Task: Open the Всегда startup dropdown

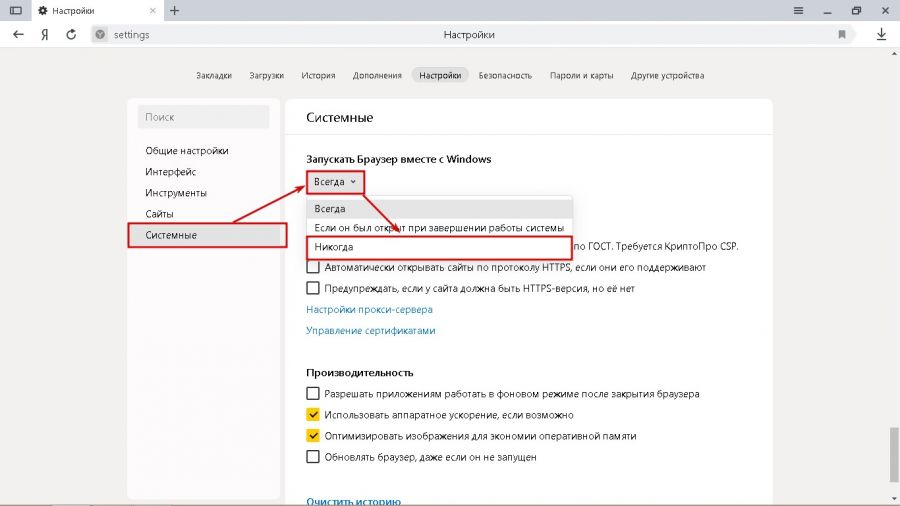Action: pos(335,182)
